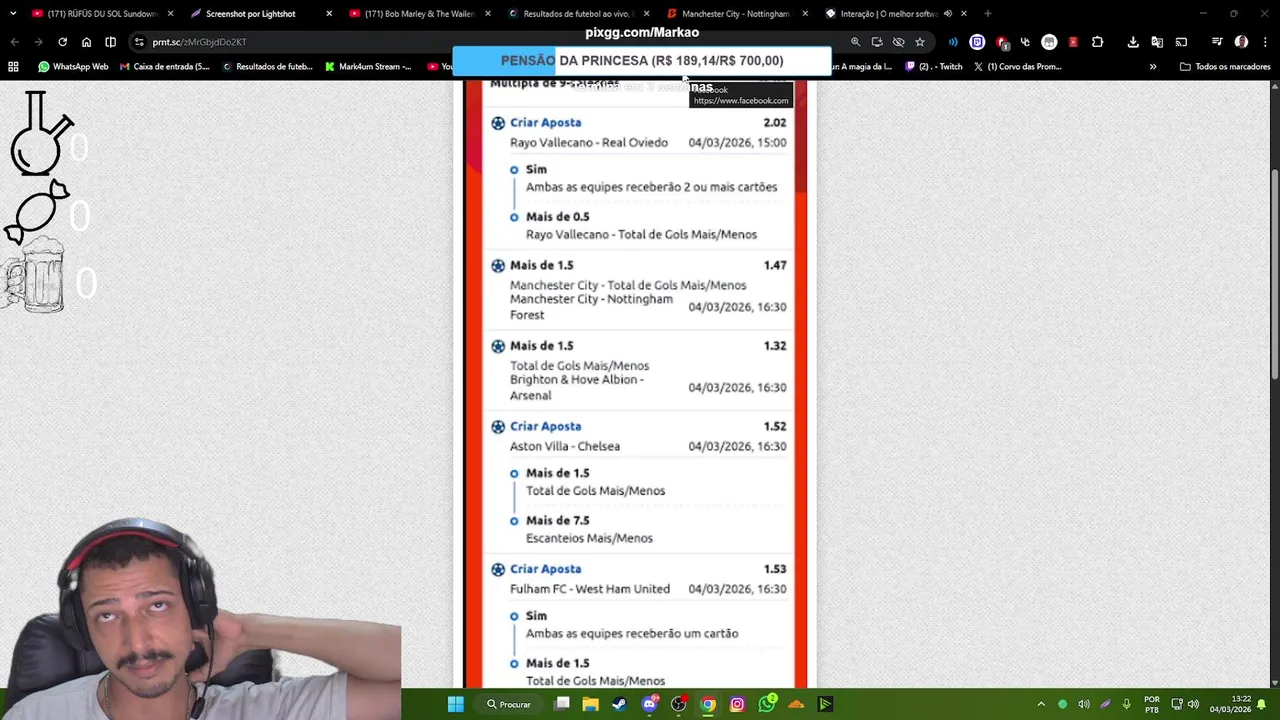Open the media controls icon

[1217, 42]
